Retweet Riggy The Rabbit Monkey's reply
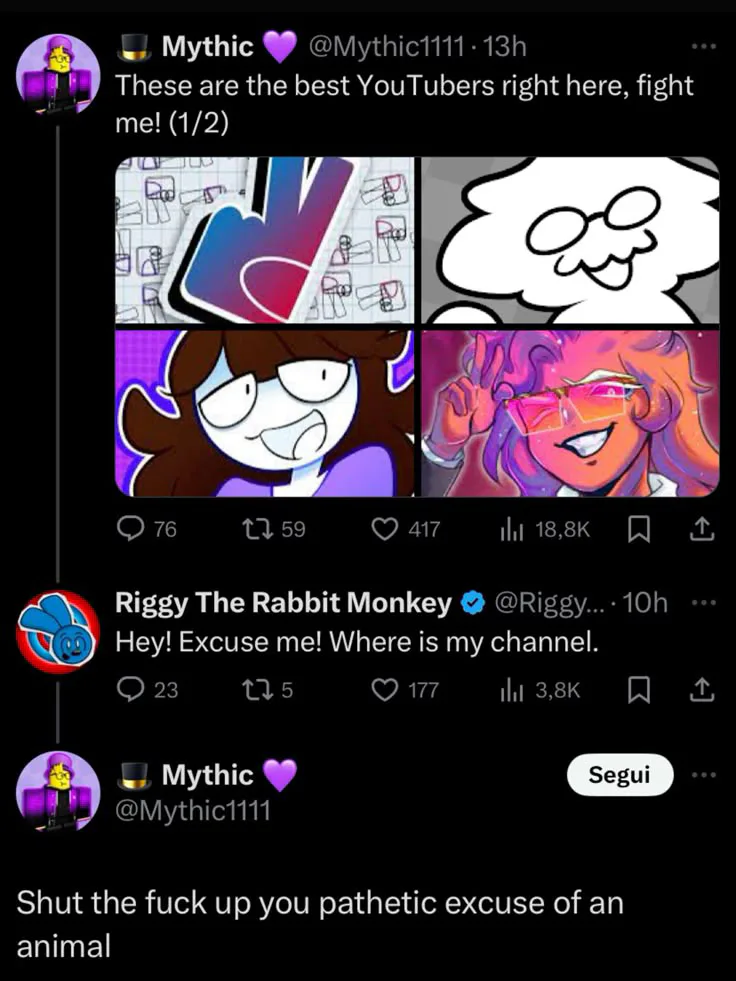This screenshot has width=736, height=981. pyautogui.click(x=256, y=688)
